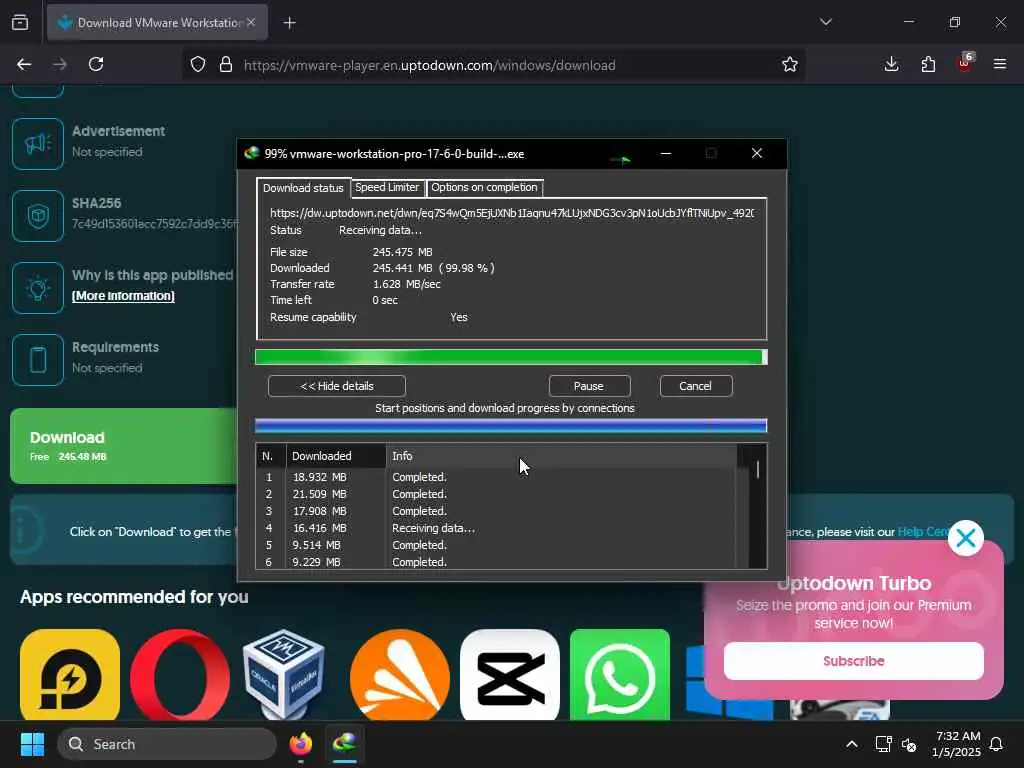
Task: Click the tracking protection shield icon
Action: point(198,64)
